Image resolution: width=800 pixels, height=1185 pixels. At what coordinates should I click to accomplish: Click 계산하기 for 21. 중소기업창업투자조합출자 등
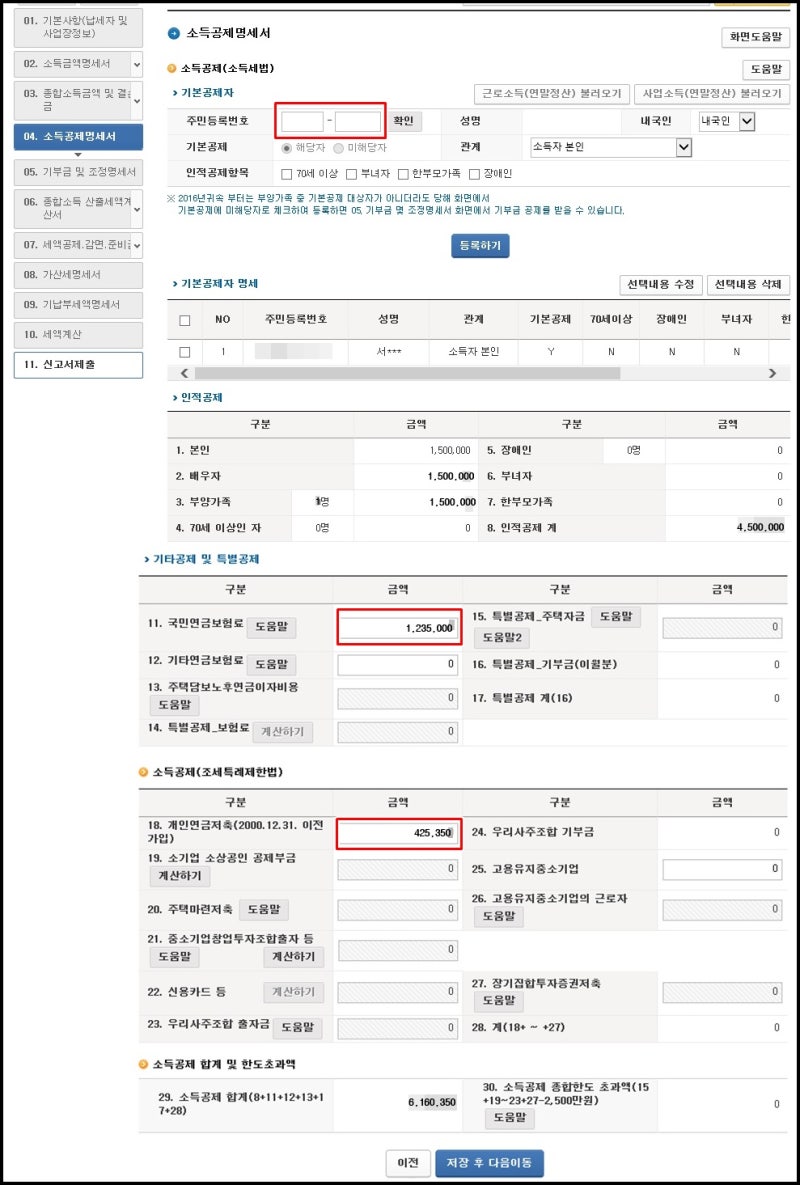[x=294, y=958]
